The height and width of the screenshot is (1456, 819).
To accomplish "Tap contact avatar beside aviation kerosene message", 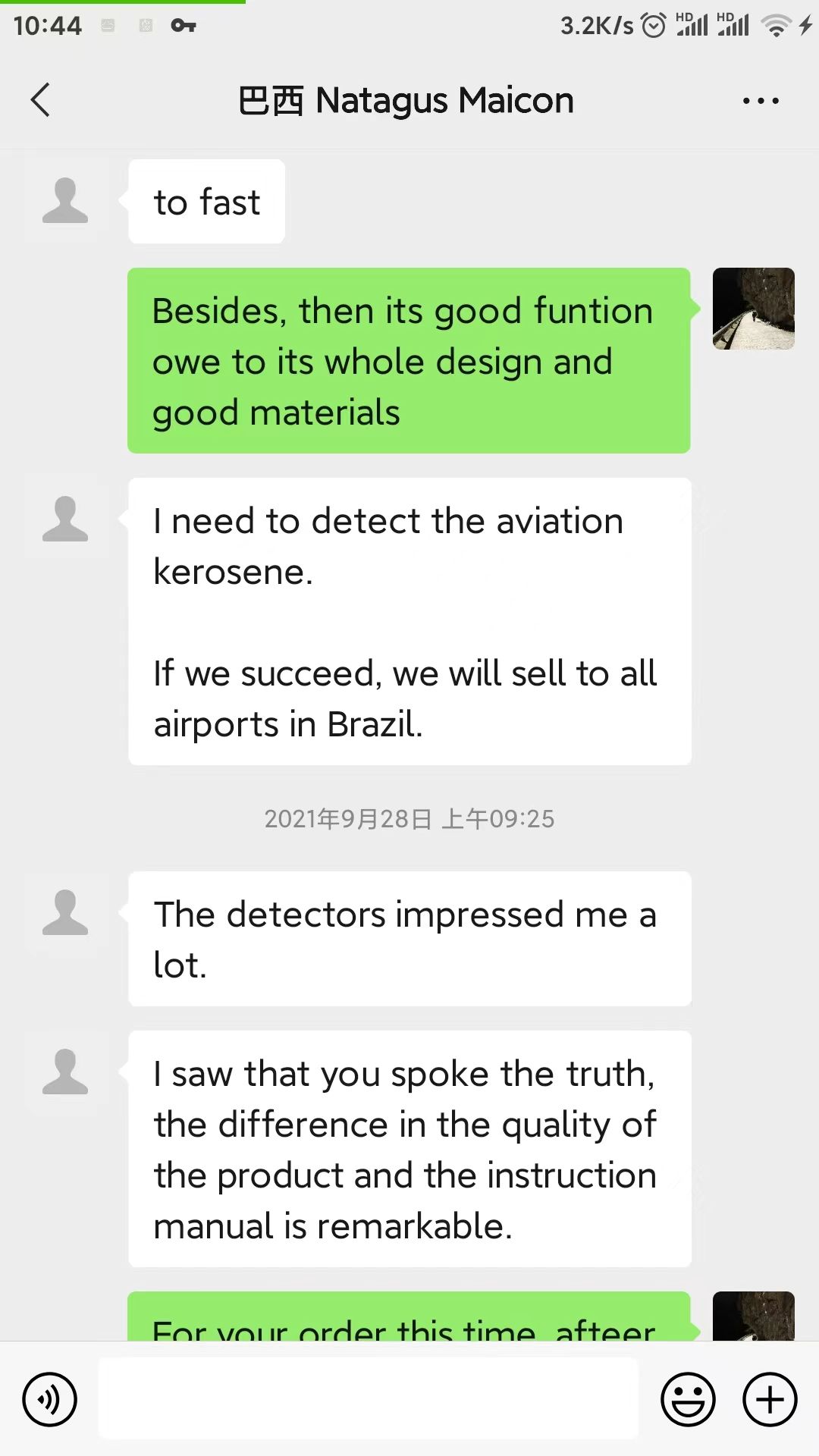I will click(65, 519).
